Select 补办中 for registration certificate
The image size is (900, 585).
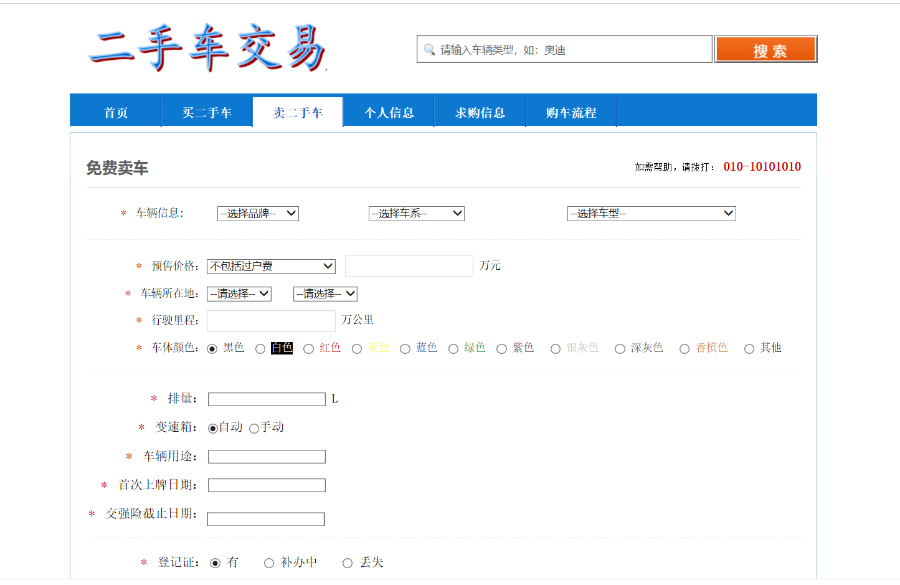[x=269, y=563]
